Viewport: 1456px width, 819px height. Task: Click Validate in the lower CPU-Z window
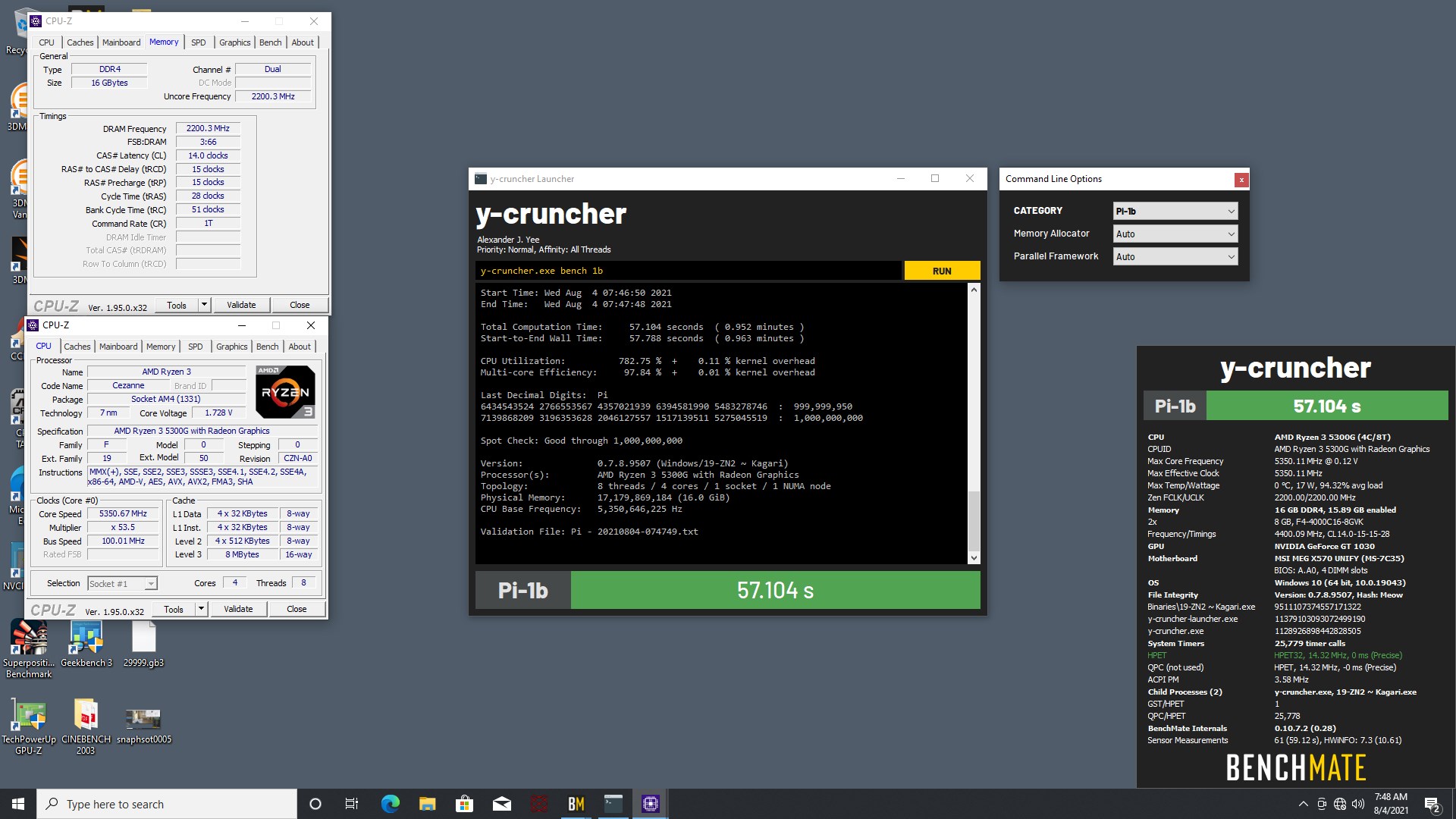(x=238, y=609)
